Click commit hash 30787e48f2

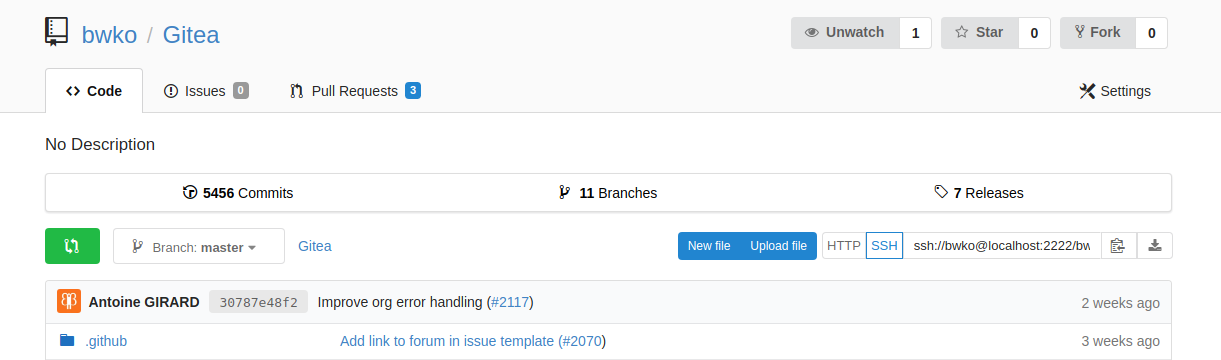258,302
